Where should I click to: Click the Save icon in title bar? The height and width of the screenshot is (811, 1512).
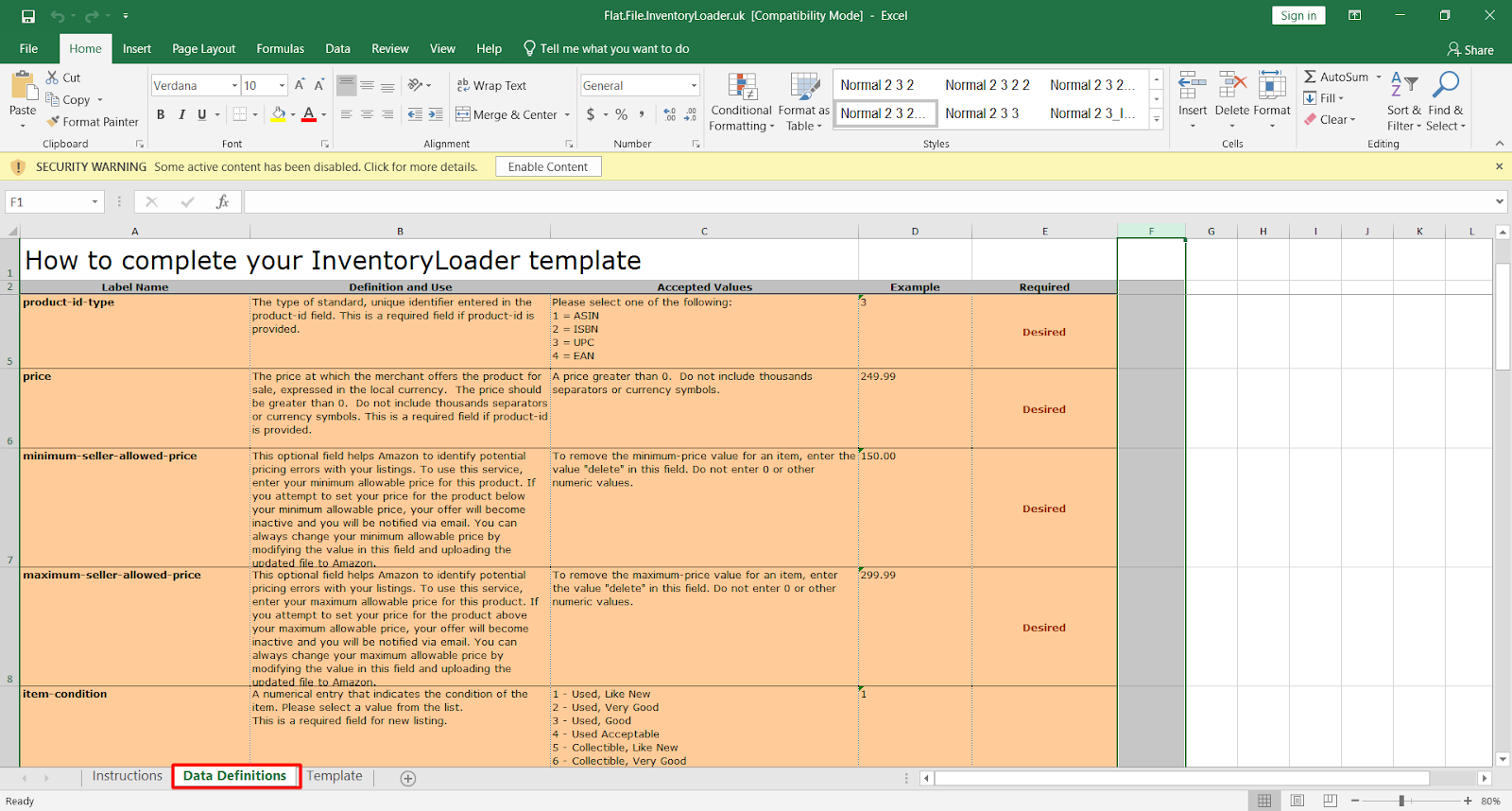click(28, 16)
